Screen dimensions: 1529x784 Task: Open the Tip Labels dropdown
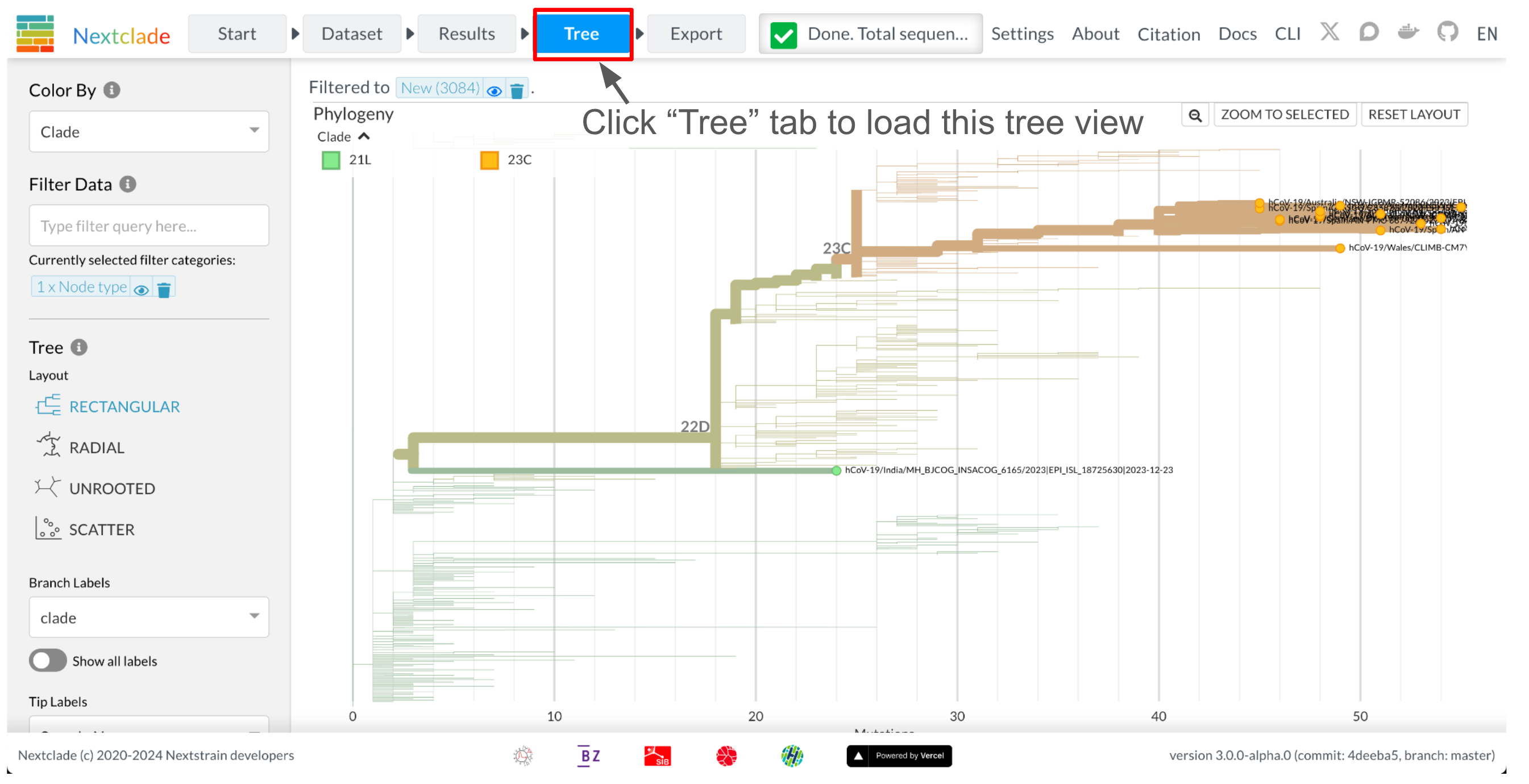click(149, 725)
